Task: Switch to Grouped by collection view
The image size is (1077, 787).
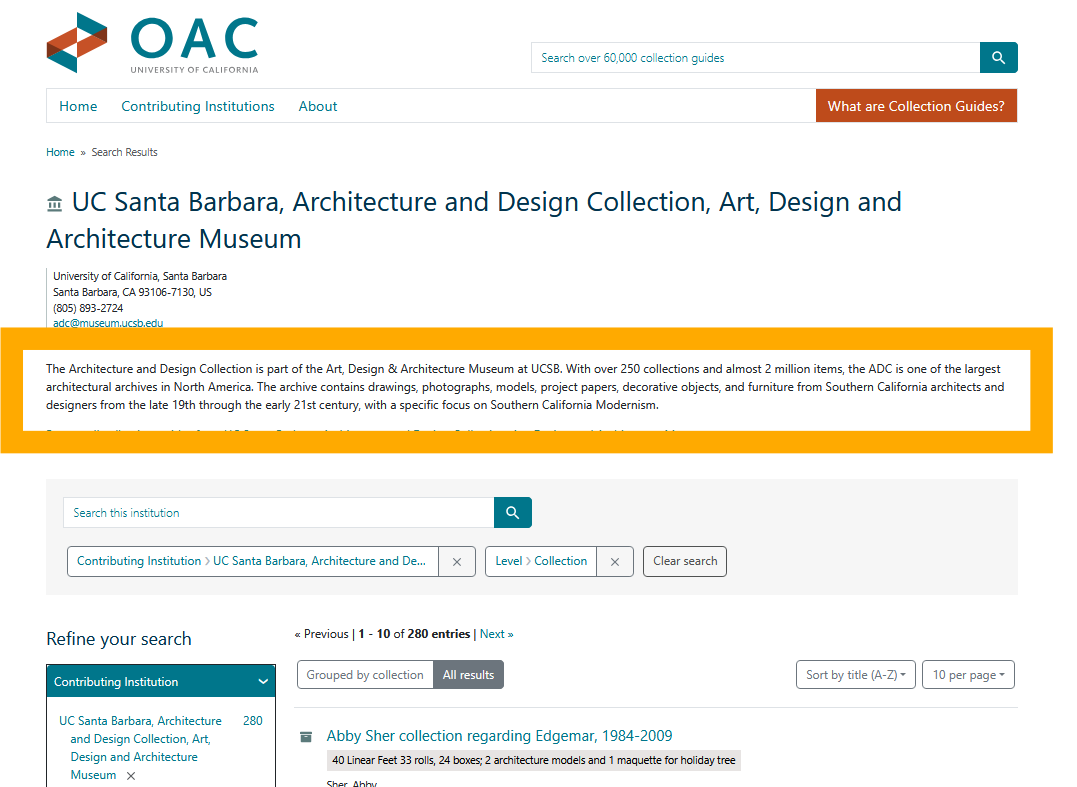Action: [365, 674]
